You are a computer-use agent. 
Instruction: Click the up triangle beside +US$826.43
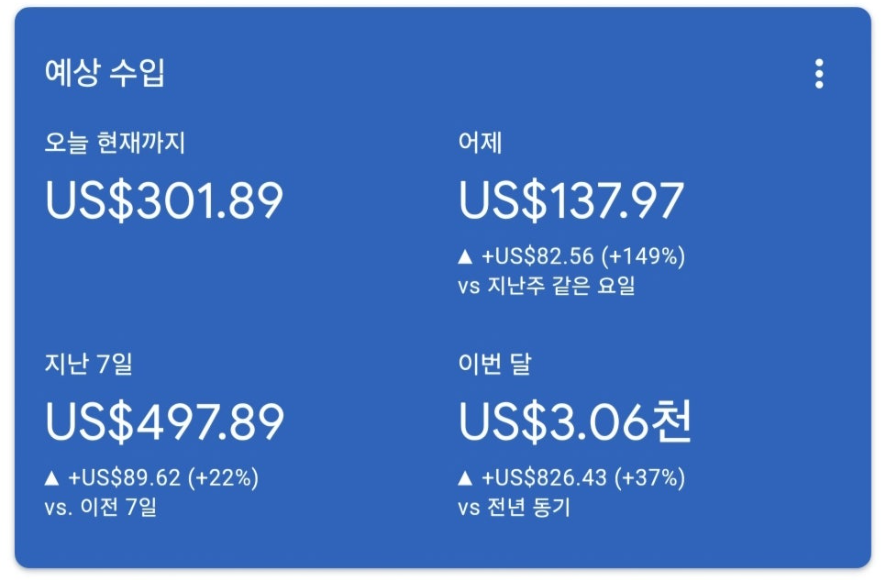pyautogui.click(x=465, y=478)
